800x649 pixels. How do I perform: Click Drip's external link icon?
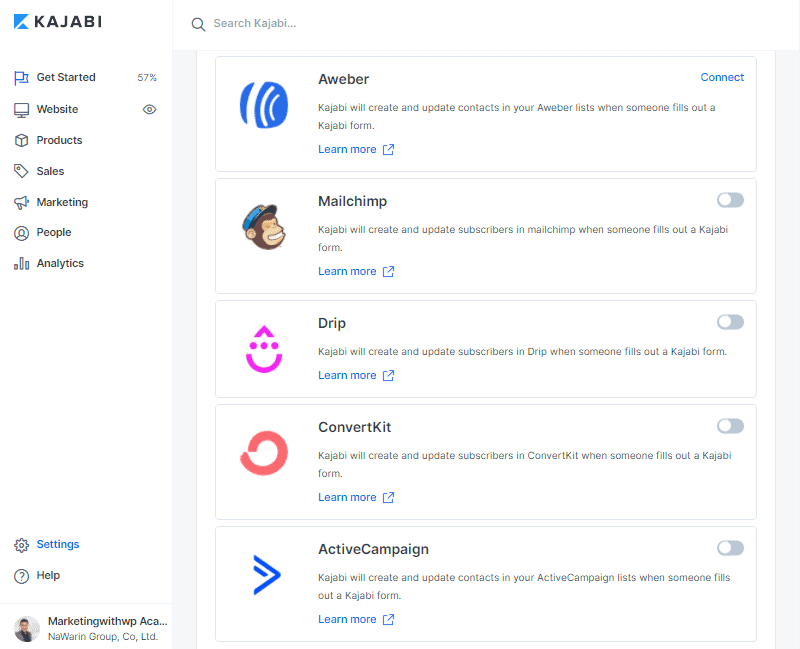(388, 376)
